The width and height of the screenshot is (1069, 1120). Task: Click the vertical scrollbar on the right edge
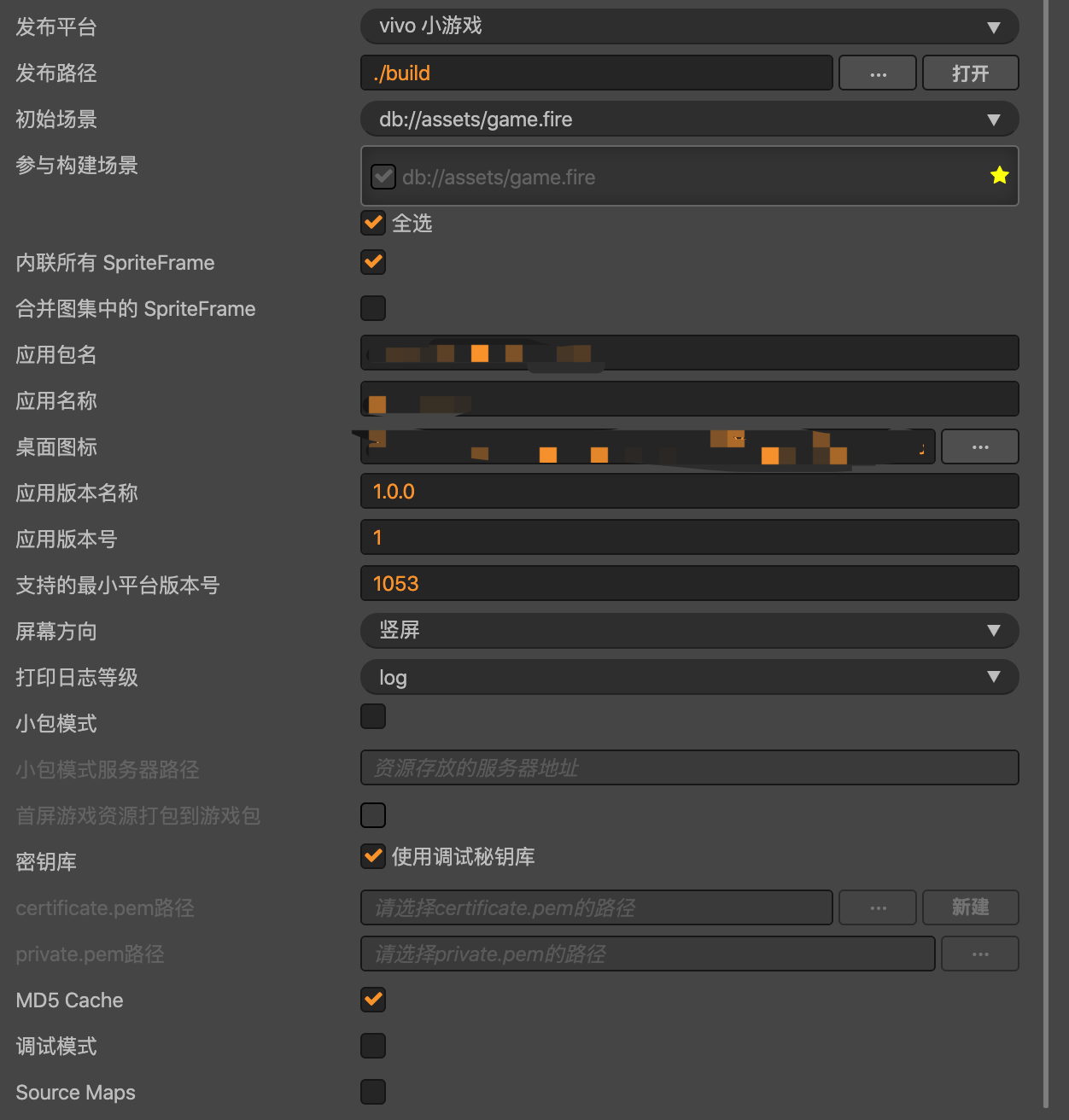click(1046, 555)
